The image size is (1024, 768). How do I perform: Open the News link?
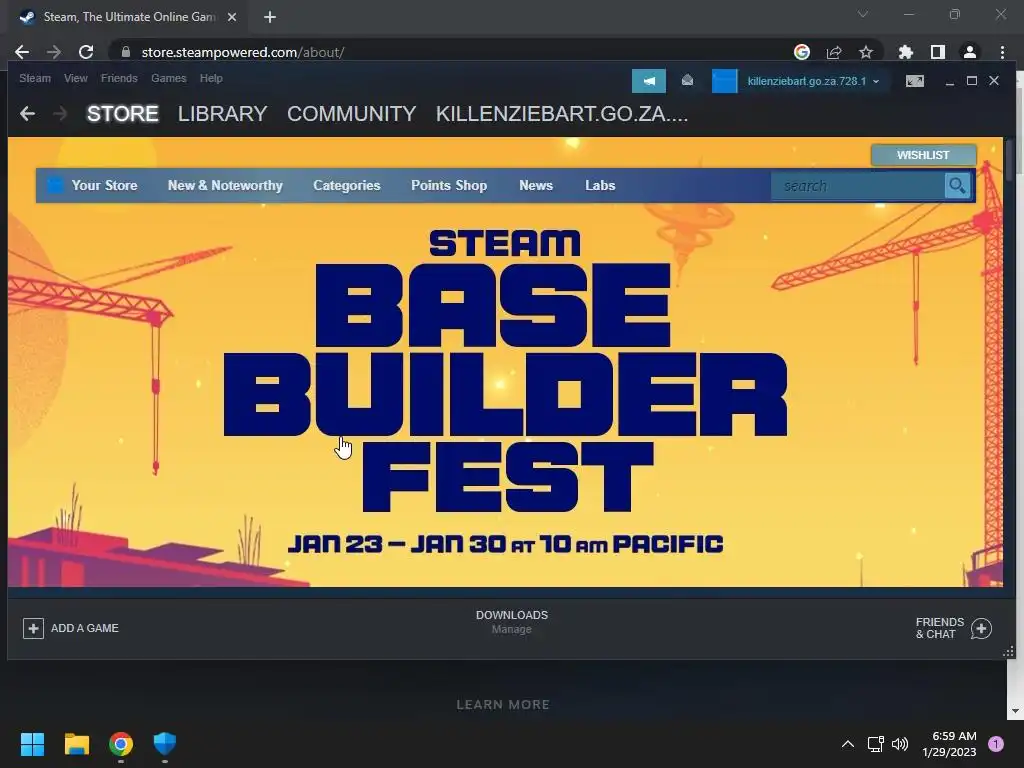pyautogui.click(x=536, y=185)
